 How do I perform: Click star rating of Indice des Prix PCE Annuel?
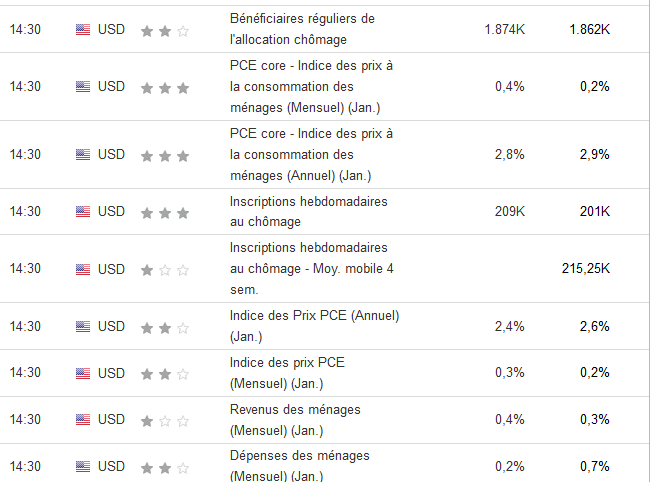[165, 327]
